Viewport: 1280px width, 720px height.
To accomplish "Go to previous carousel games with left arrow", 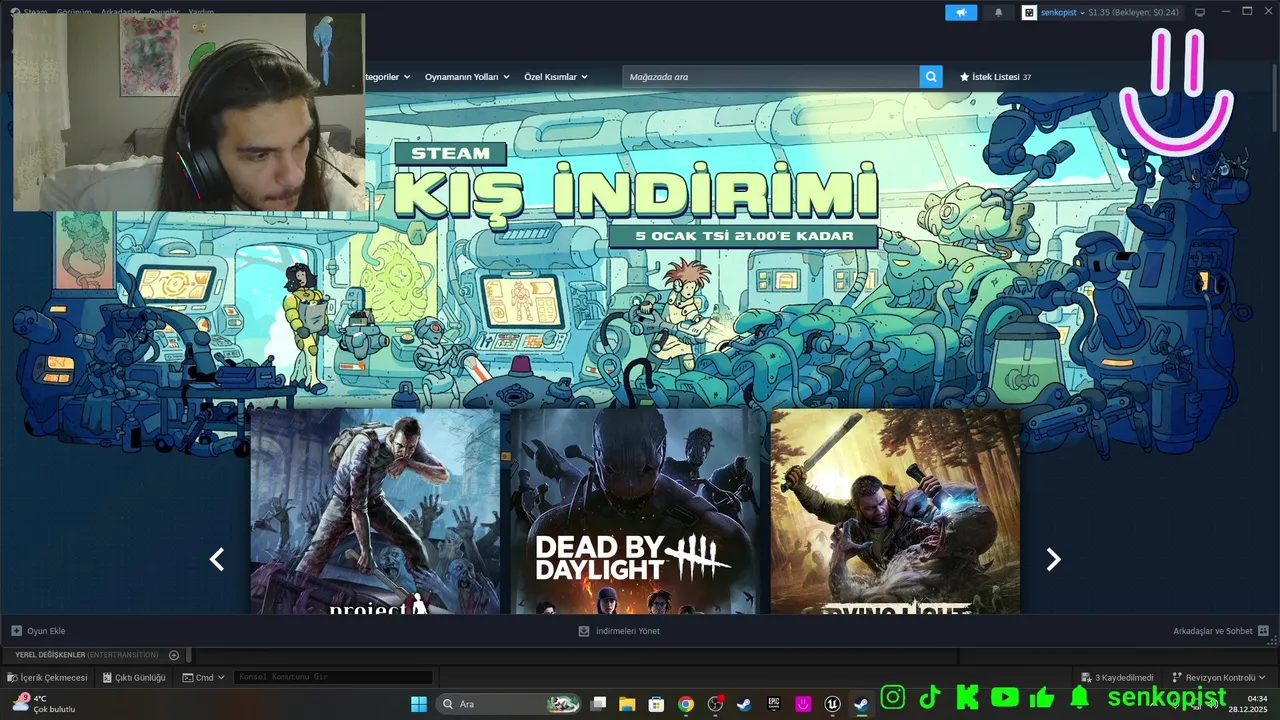I will coord(217,560).
